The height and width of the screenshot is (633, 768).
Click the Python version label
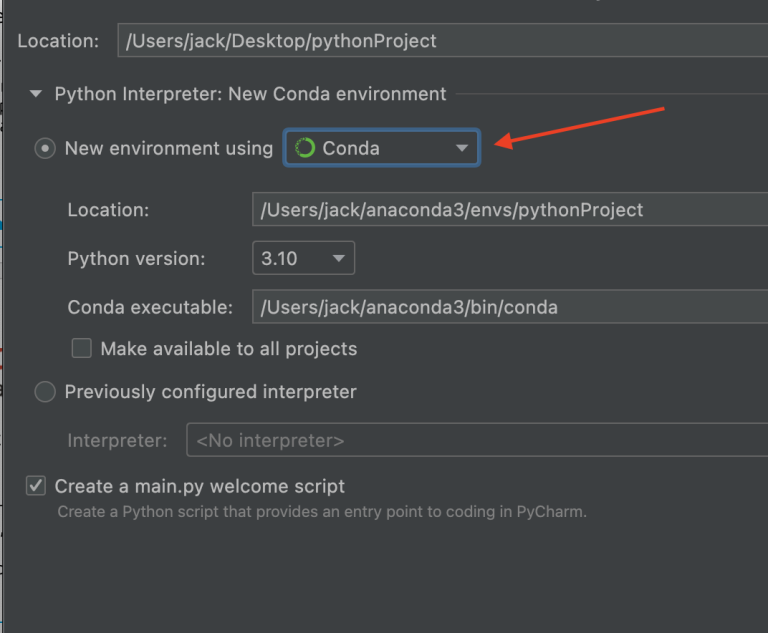click(136, 258)
